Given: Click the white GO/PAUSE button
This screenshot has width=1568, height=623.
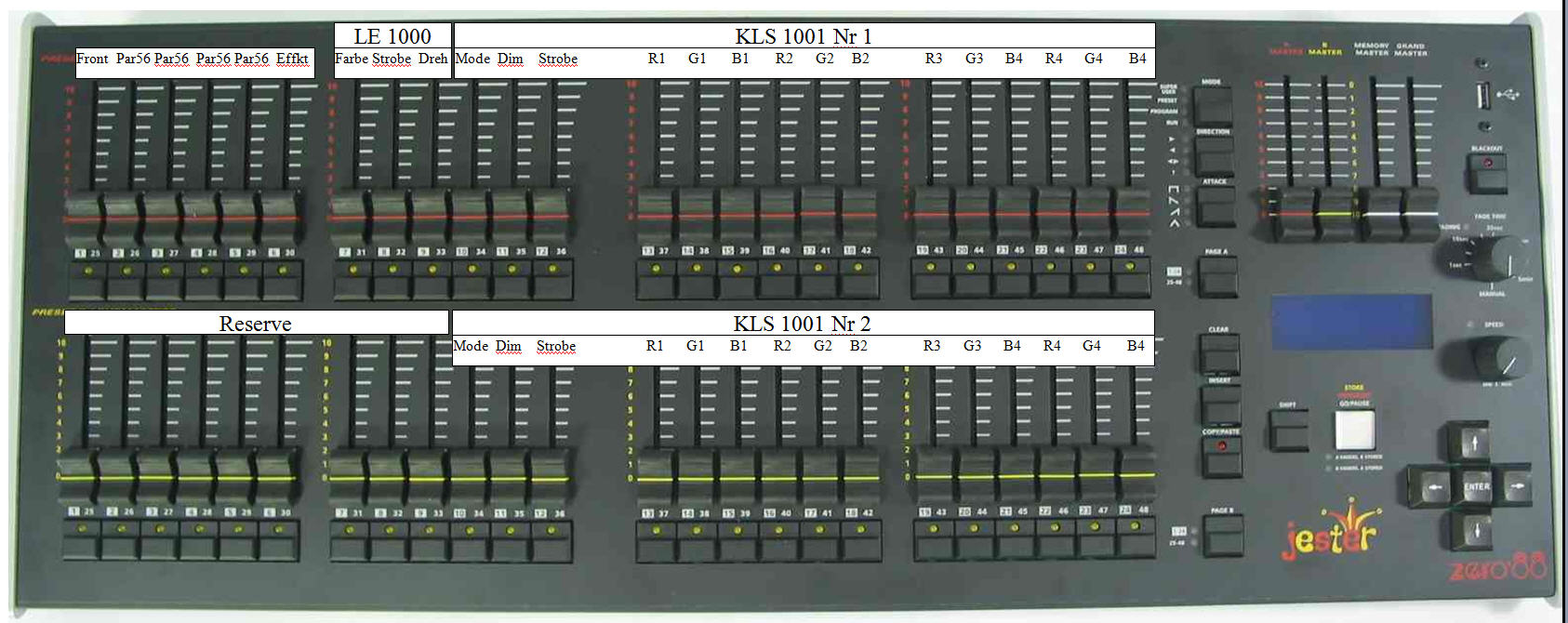Looking at the screenshot, I should (x=1354, y=430).
